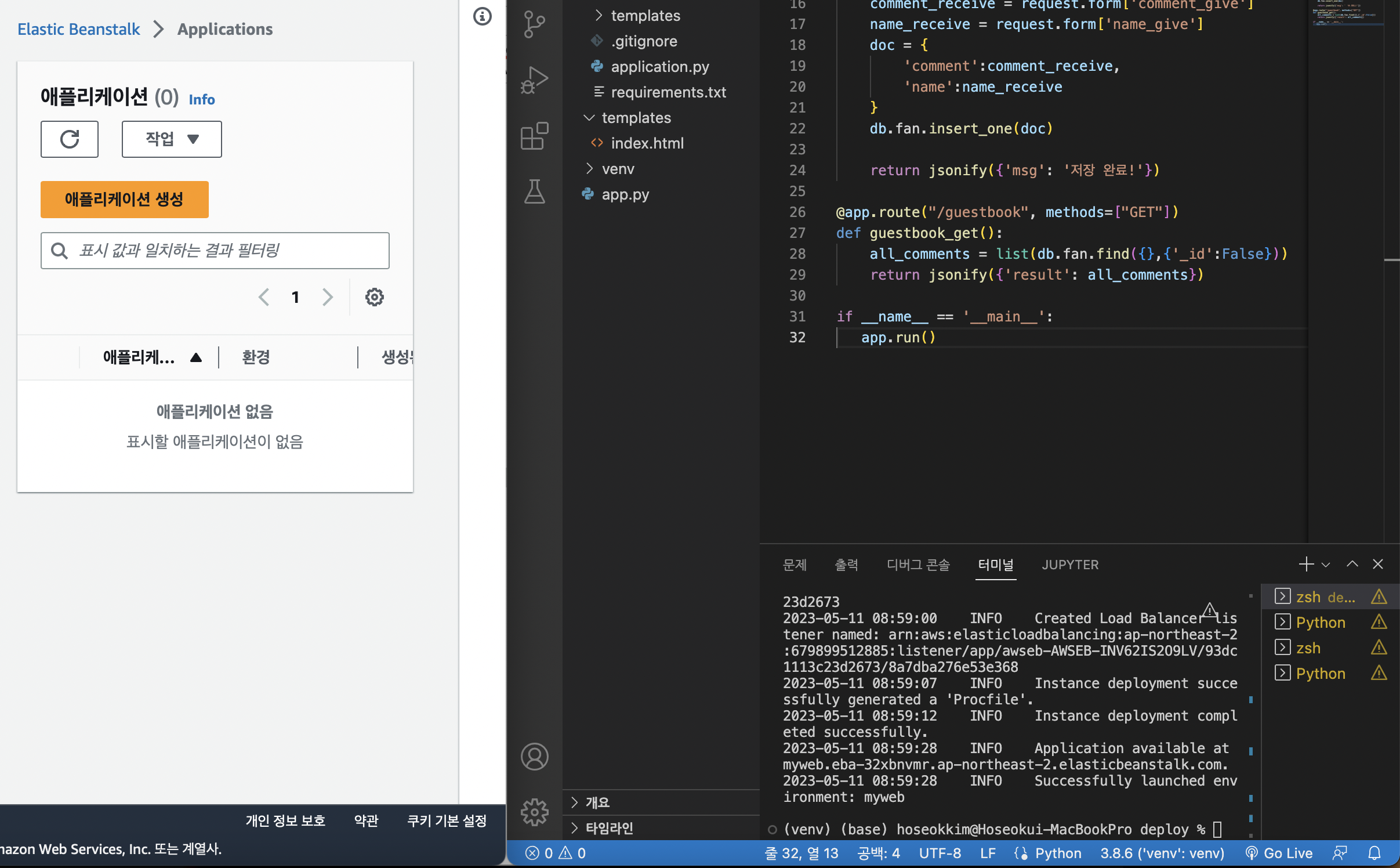Go to previous page of applications
The width and height of the screenshot is (1400, 868).
tap(264, 297)
